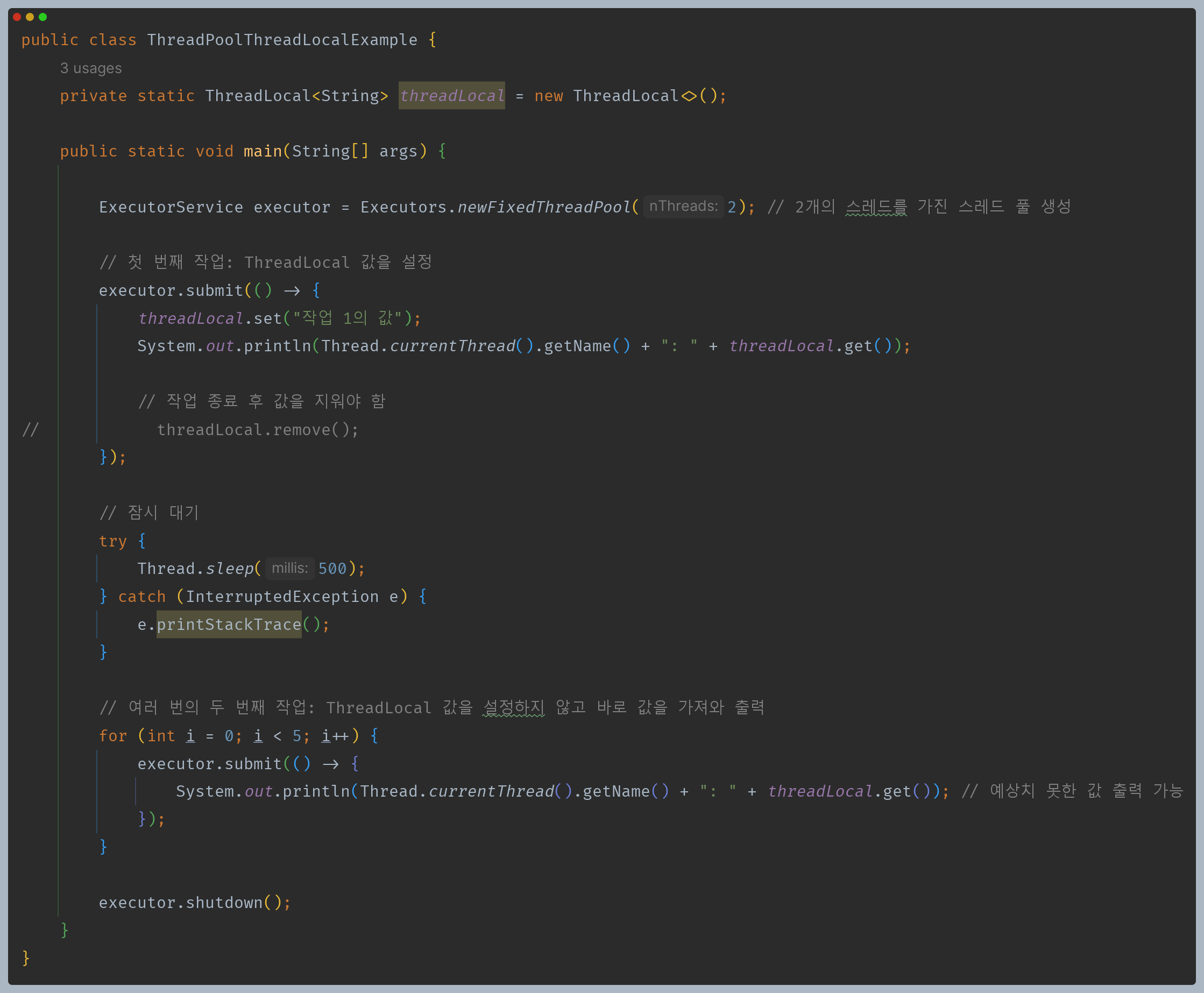Click the commented-out threadLocal.remove() line
Viewport: 1204px width, 993px height.
point(257,430)
